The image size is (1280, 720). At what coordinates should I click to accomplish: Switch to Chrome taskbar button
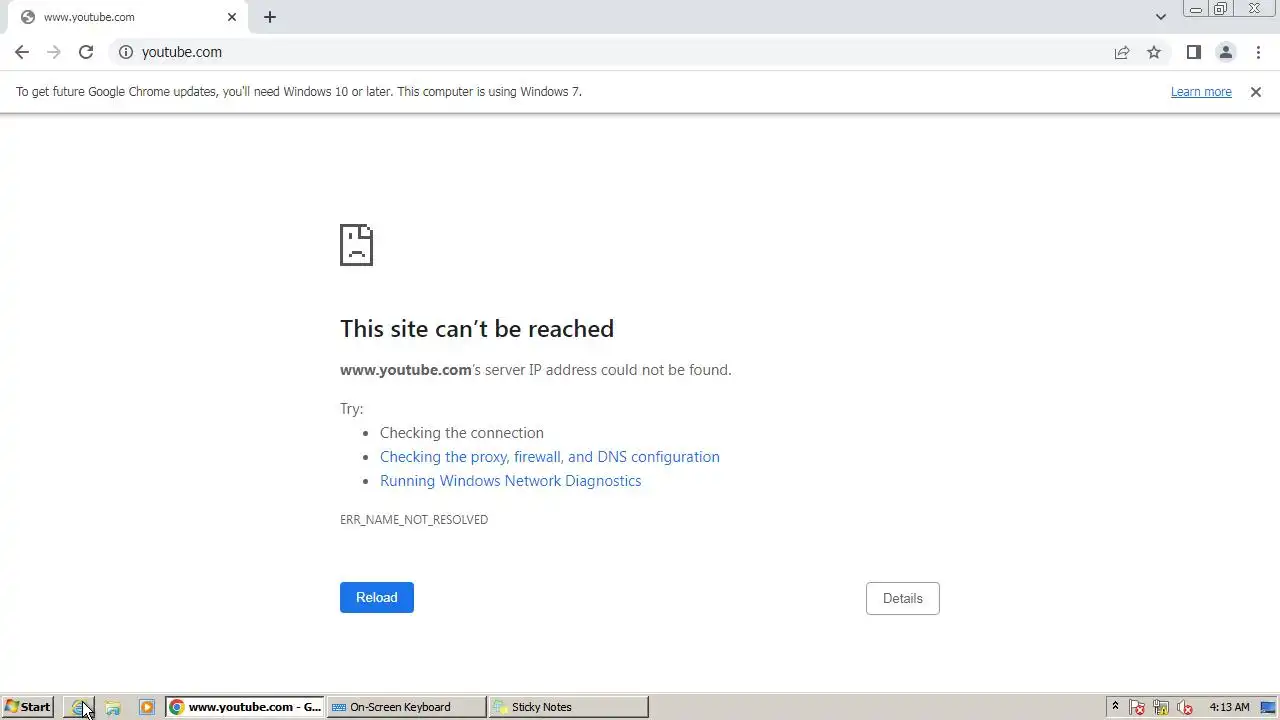click(245, 707)
